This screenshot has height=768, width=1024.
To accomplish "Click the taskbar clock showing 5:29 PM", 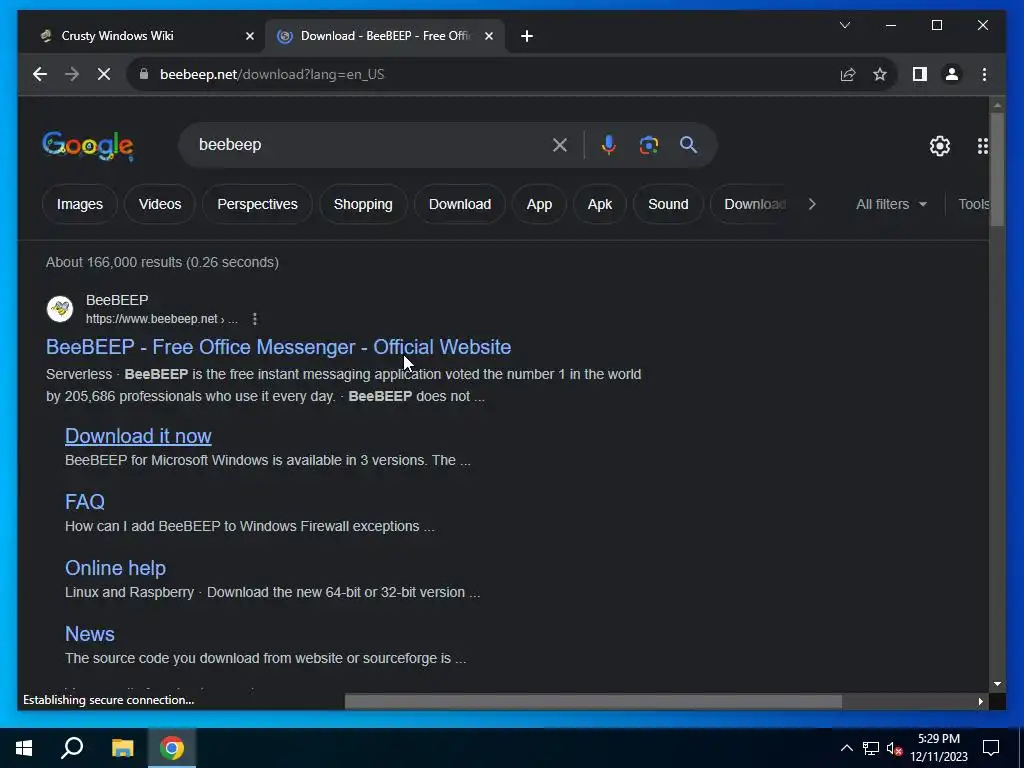I will click(938, 748).
